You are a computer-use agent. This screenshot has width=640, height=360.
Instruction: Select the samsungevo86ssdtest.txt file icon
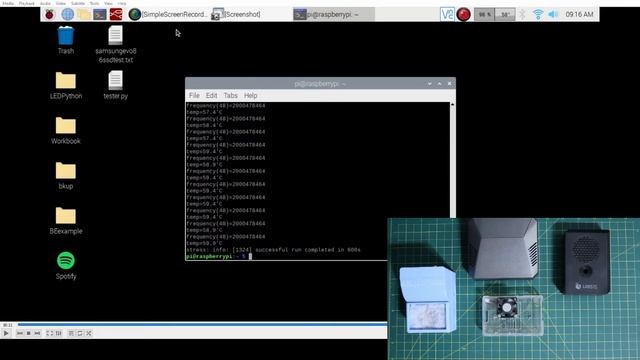click(116, 44)
